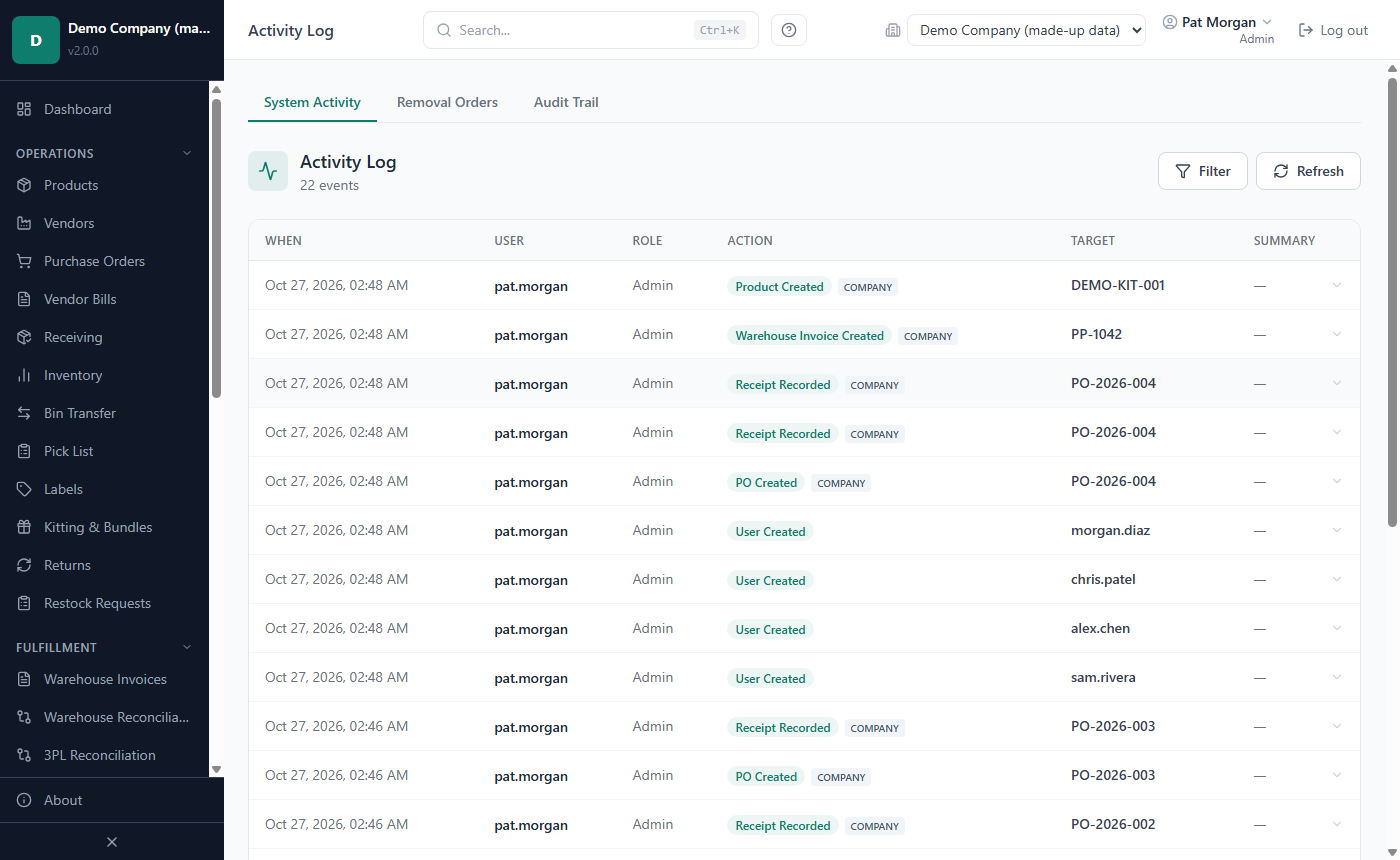Click the Inventory bar chart icon

point(24,375)
